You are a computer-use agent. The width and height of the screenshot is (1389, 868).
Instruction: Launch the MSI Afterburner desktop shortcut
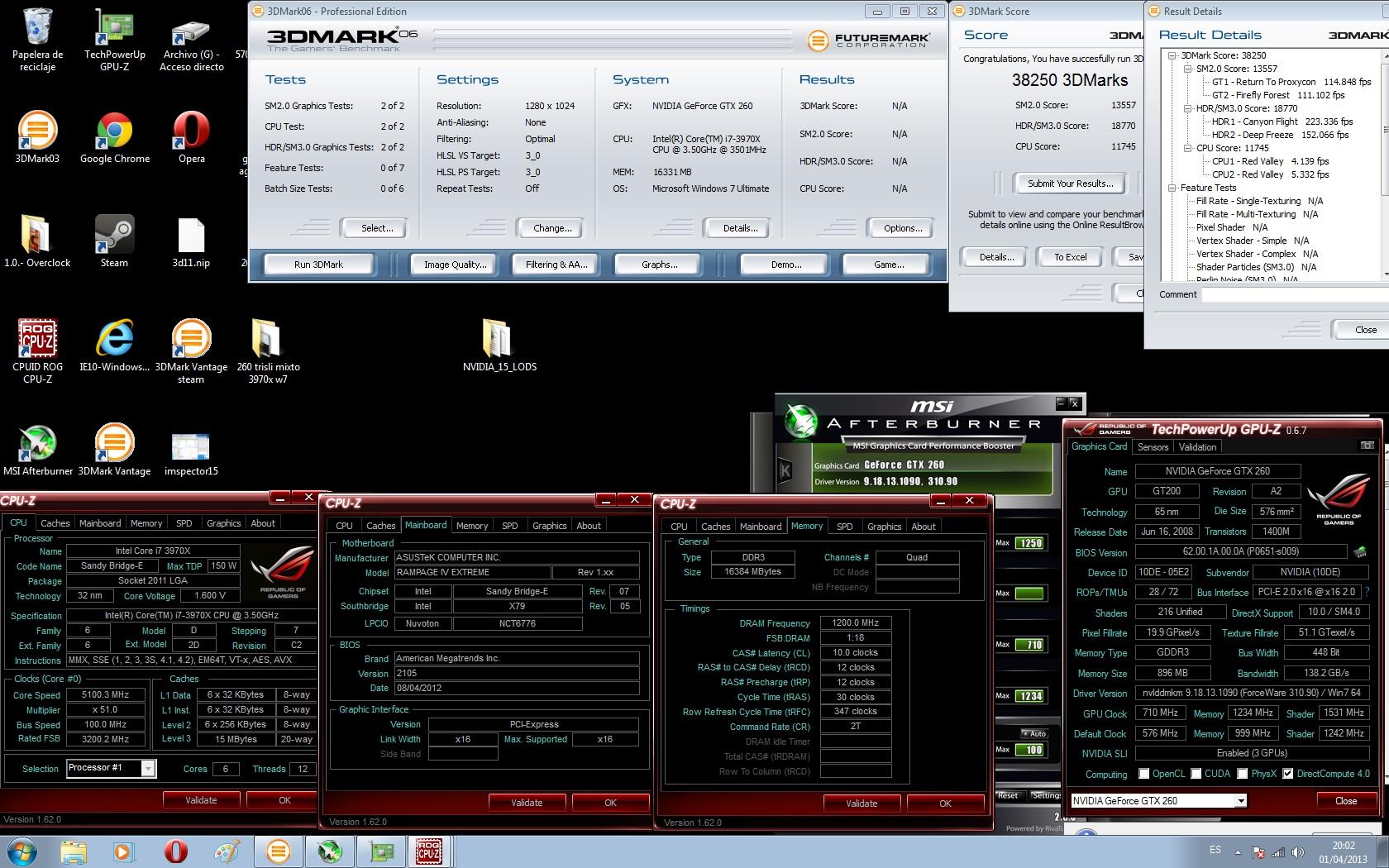(37, 450)
